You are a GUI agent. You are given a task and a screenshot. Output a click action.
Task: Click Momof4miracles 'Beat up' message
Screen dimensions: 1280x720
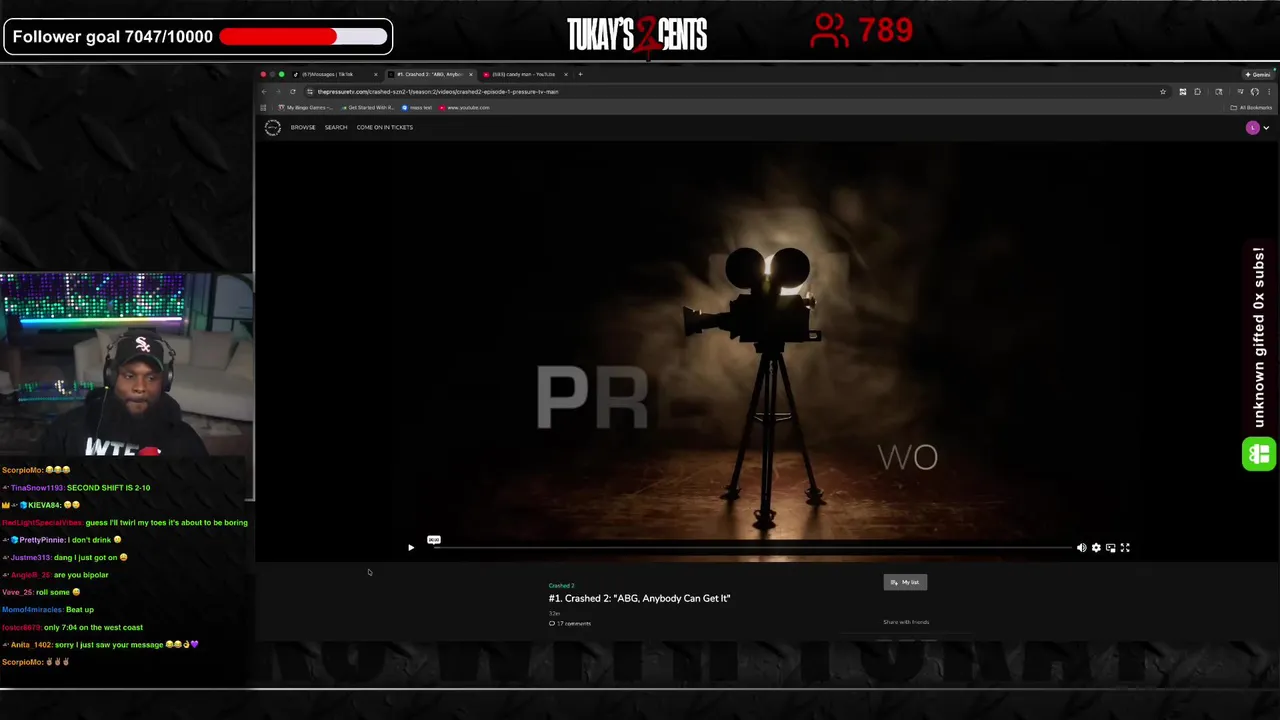pos(48,610)
